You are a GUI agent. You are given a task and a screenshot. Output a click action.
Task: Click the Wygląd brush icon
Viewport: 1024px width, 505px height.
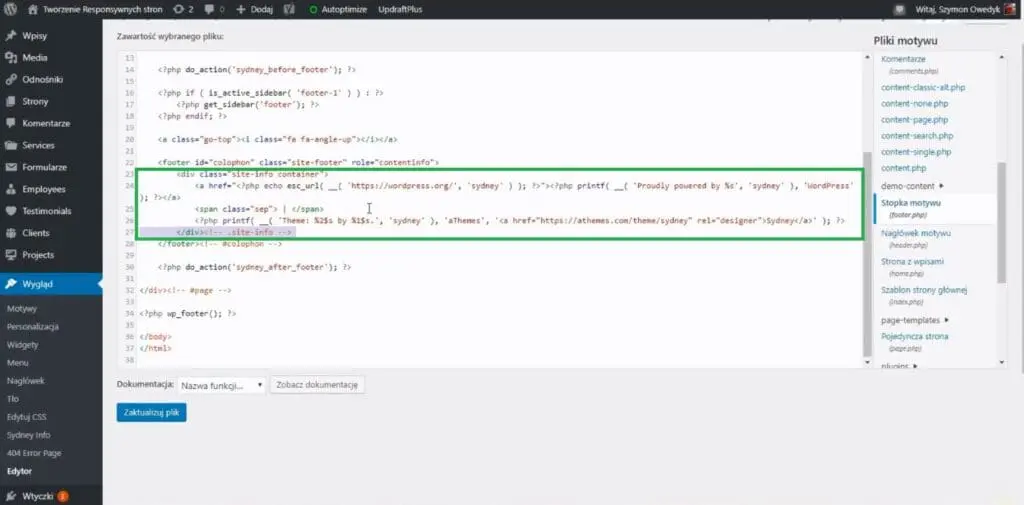point(10,284)
